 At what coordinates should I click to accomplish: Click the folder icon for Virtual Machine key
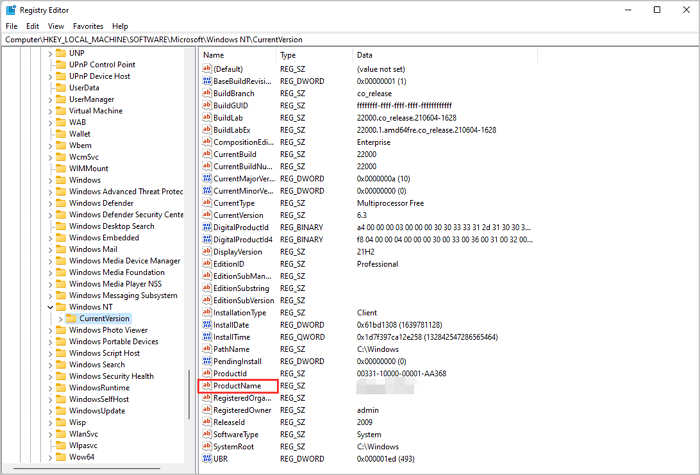[60, 110]
